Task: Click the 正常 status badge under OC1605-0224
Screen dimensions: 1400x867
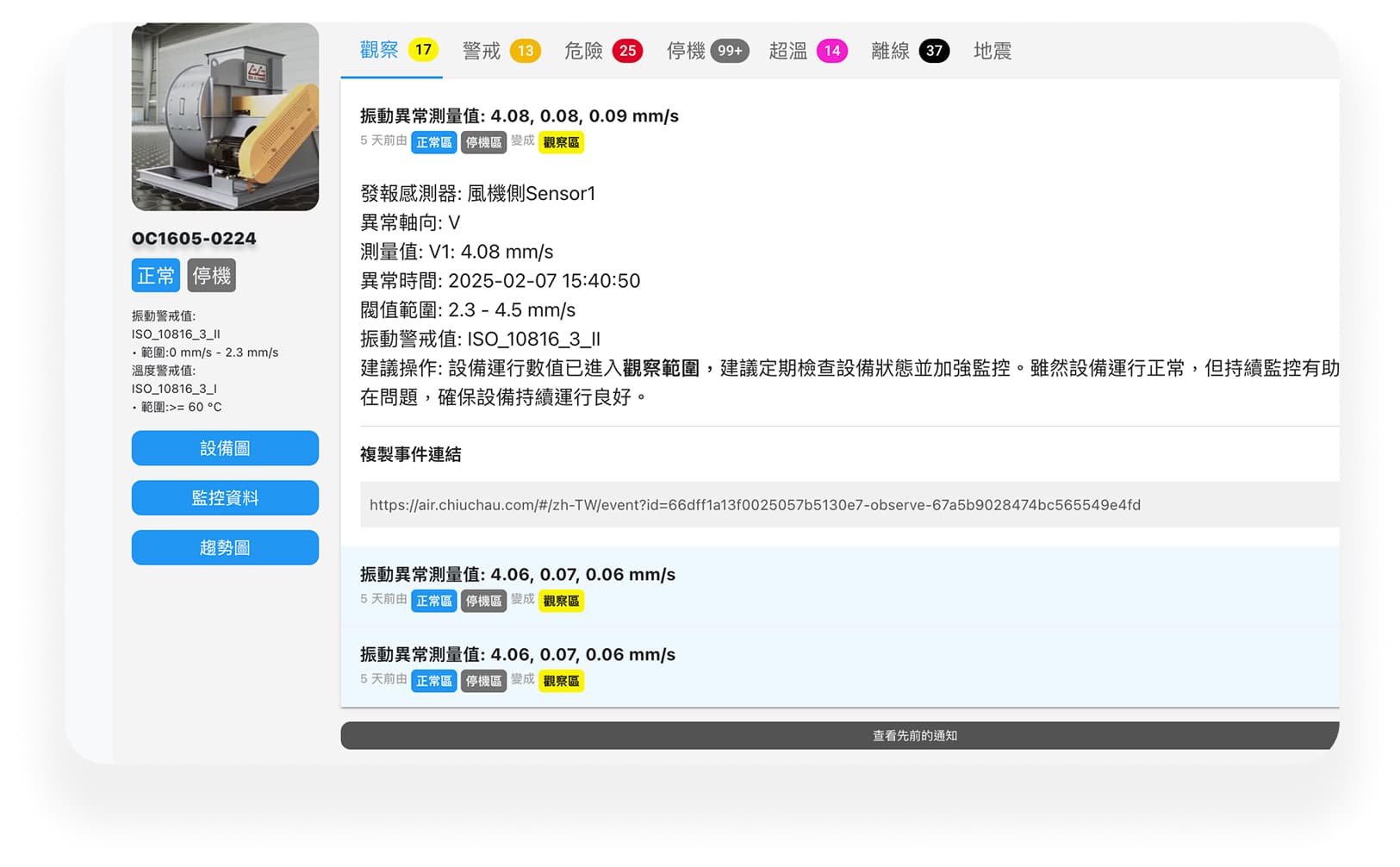Action: (x=155, y=276)
